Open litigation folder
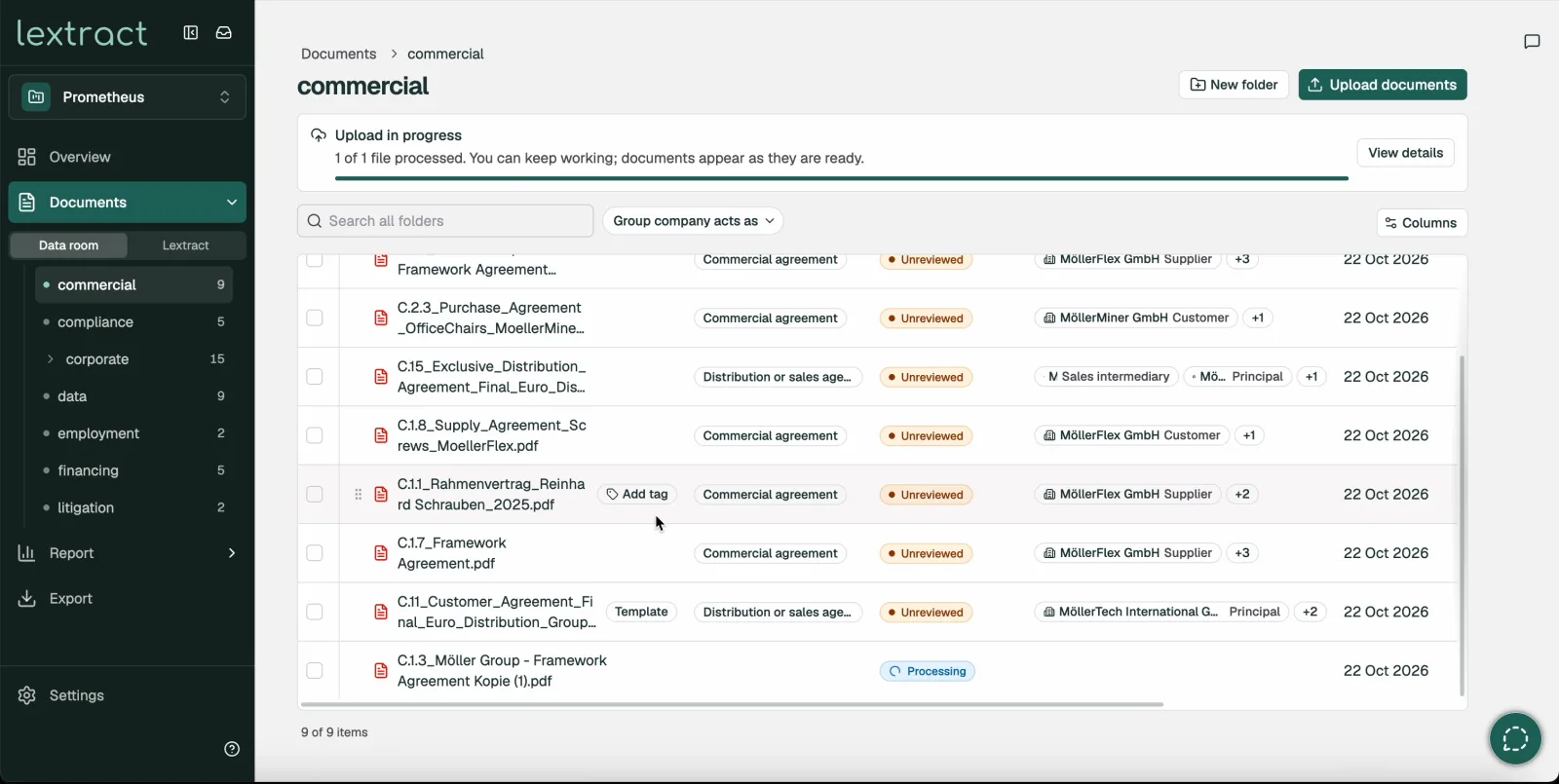Image resolution: width=1559 pixels, height=784 pixels. pyautogui.click(x=134, y=507)
